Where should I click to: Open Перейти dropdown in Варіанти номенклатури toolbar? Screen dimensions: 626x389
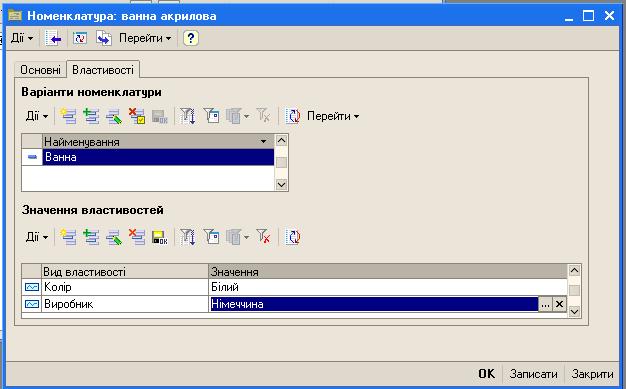point(333,116)
